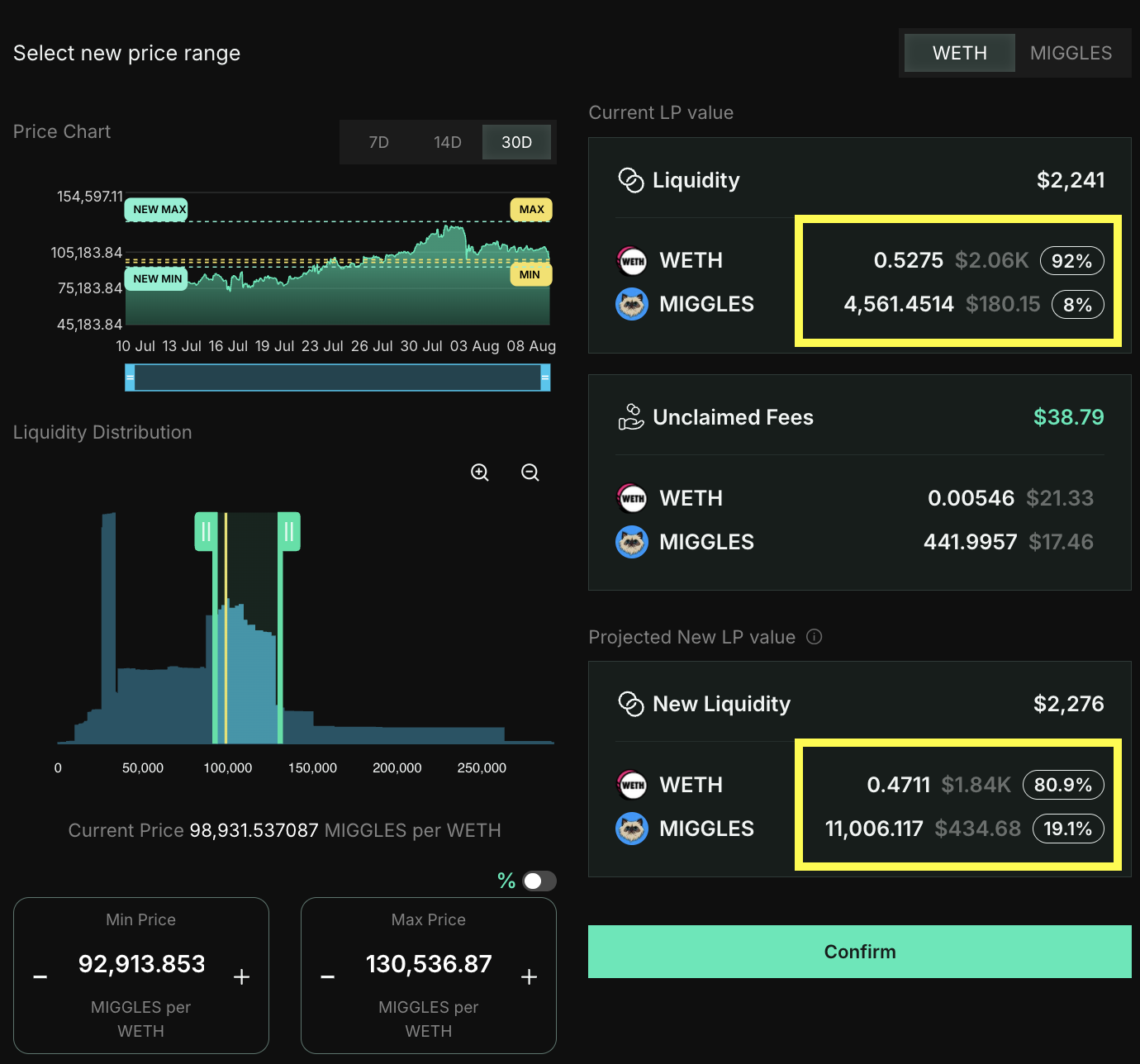
Task: Select the 7D chart period
Action: click(x=378, y=141)
